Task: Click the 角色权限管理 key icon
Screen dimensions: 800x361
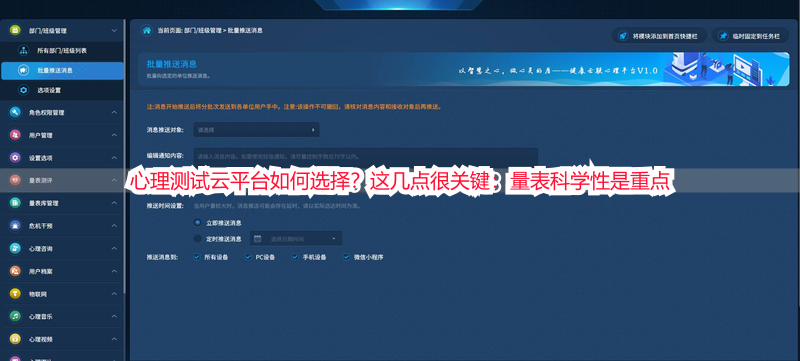Action: (15, 112)
